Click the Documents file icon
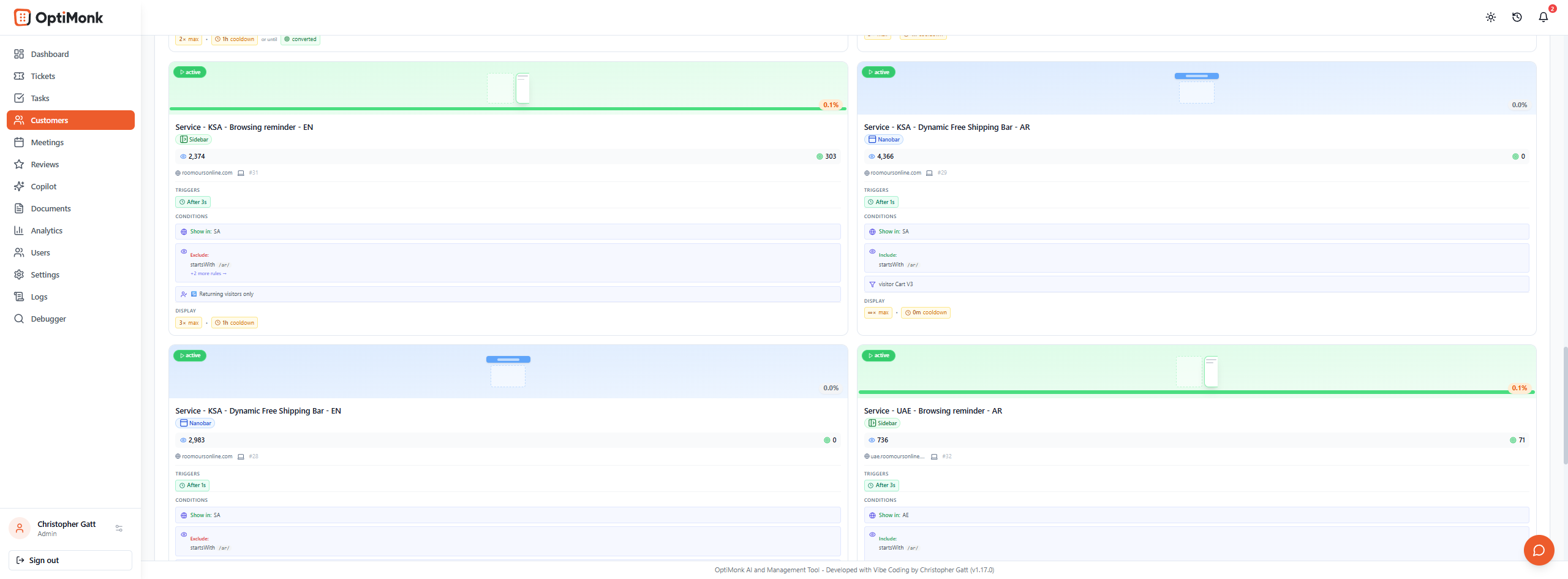Viewport: 1568px width, 579px height. click(19, 208)
